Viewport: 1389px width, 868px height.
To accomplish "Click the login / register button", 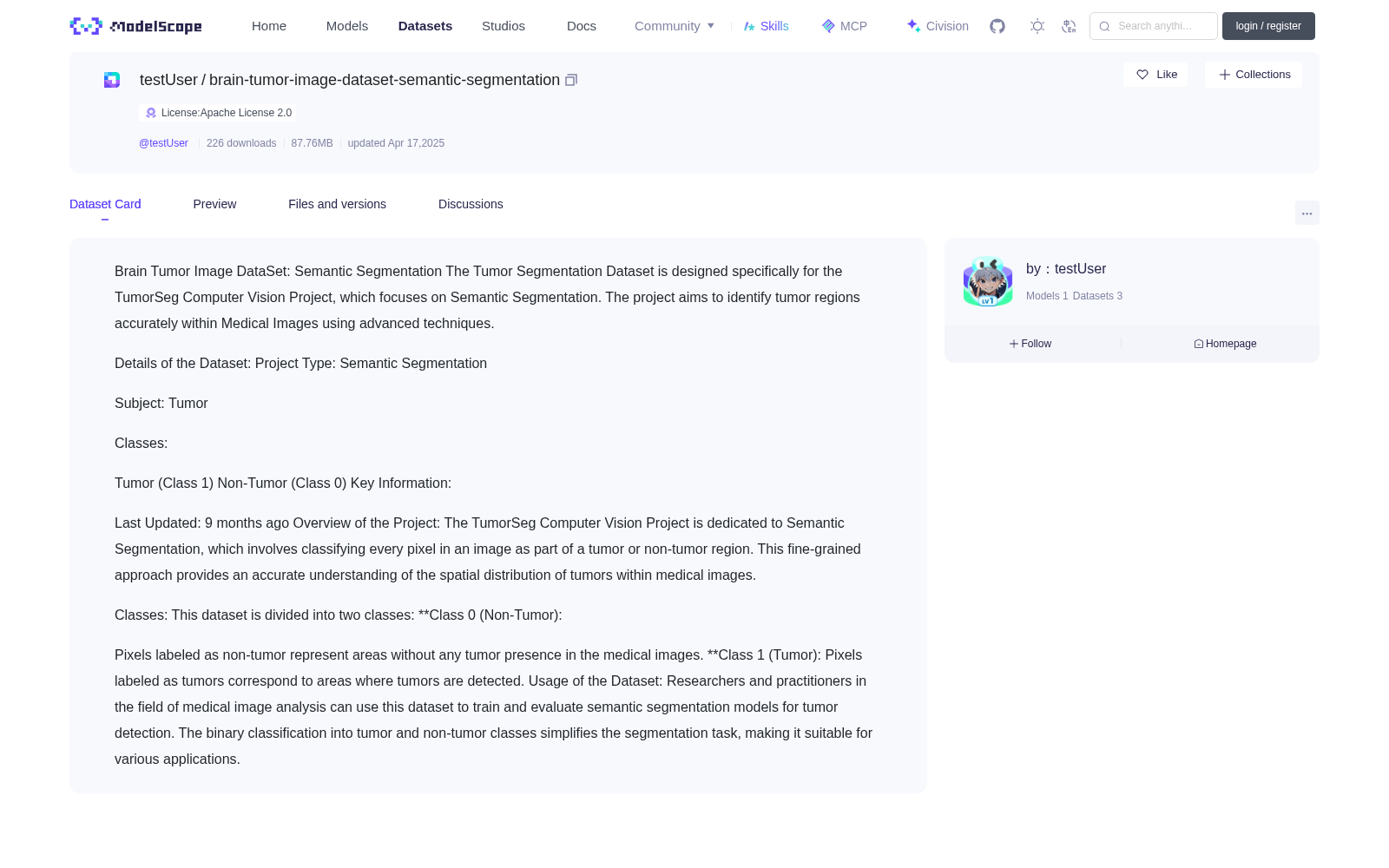I will pyautogui.click(x=1268, y=26).
